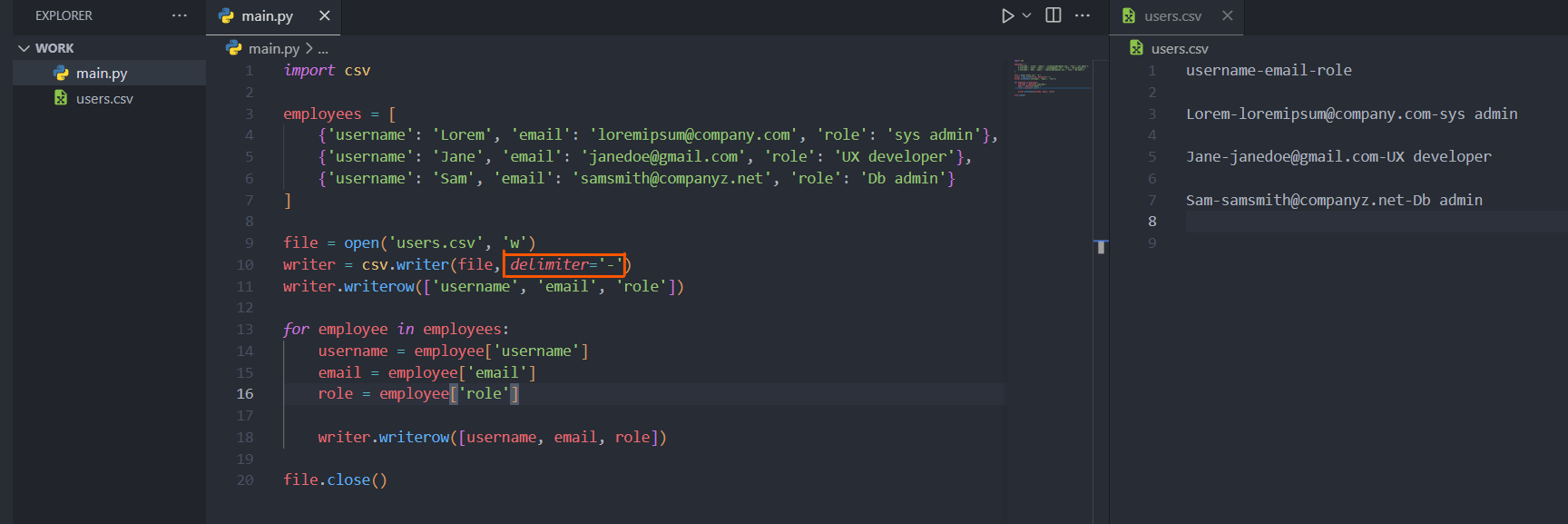This screenshot has height=524, width=1568.
Task: Open breadcrumb symbol ellipsis after main.py
Action: coord(323,49)
